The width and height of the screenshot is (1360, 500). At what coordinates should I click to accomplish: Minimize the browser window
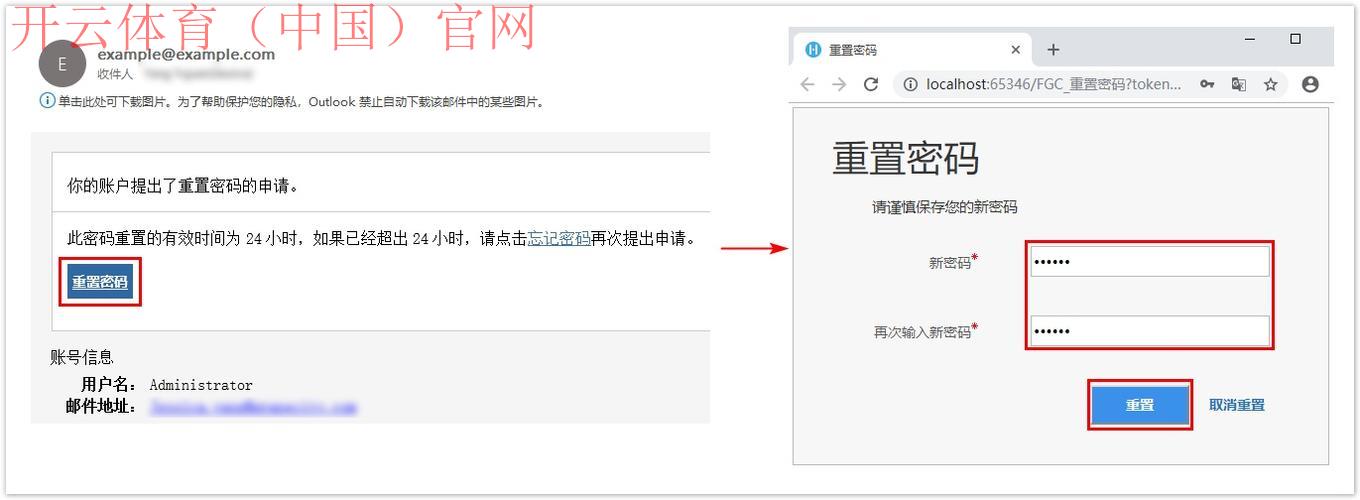pos(1250,39)
